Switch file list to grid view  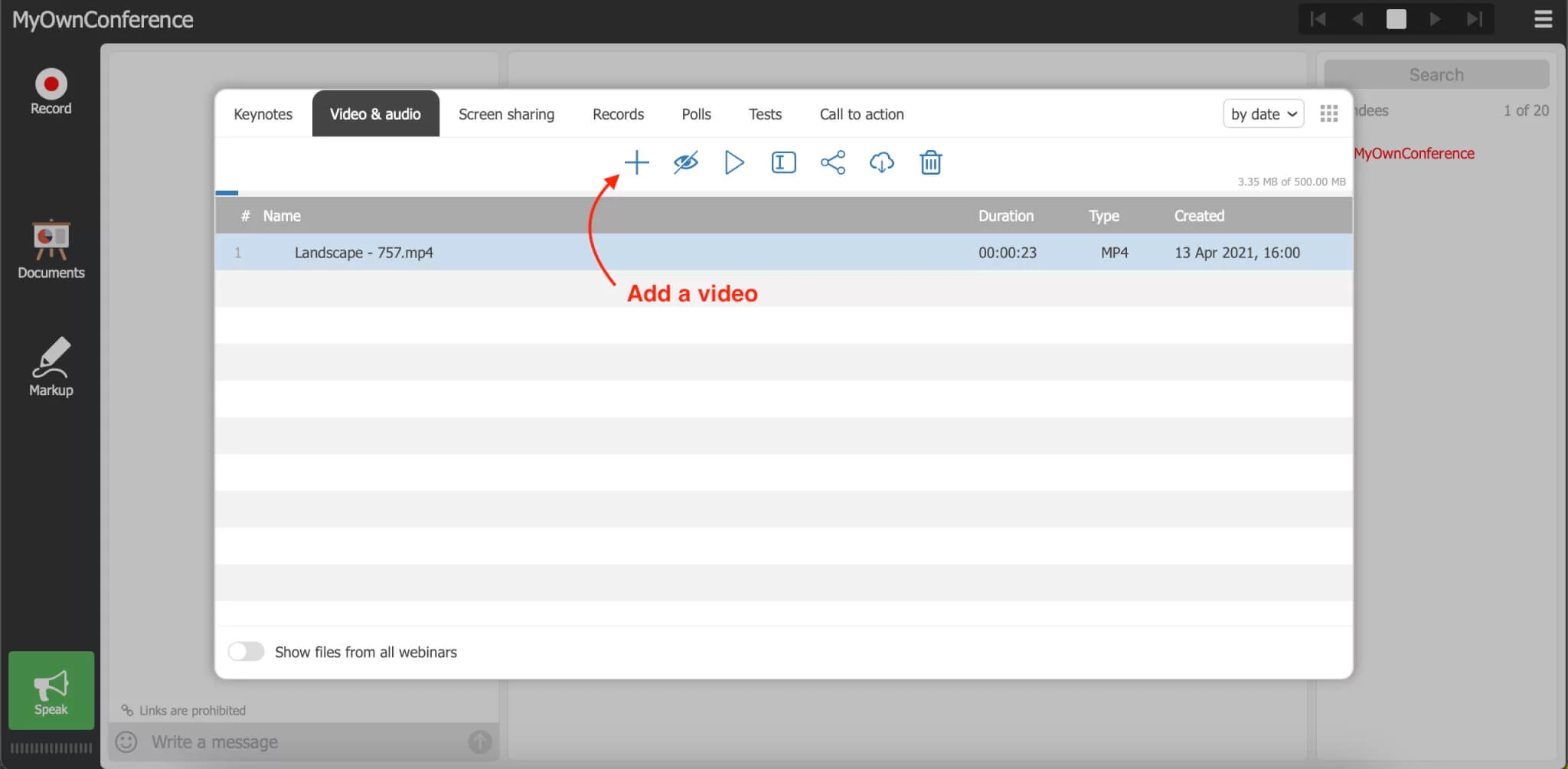pos(1329,113)
